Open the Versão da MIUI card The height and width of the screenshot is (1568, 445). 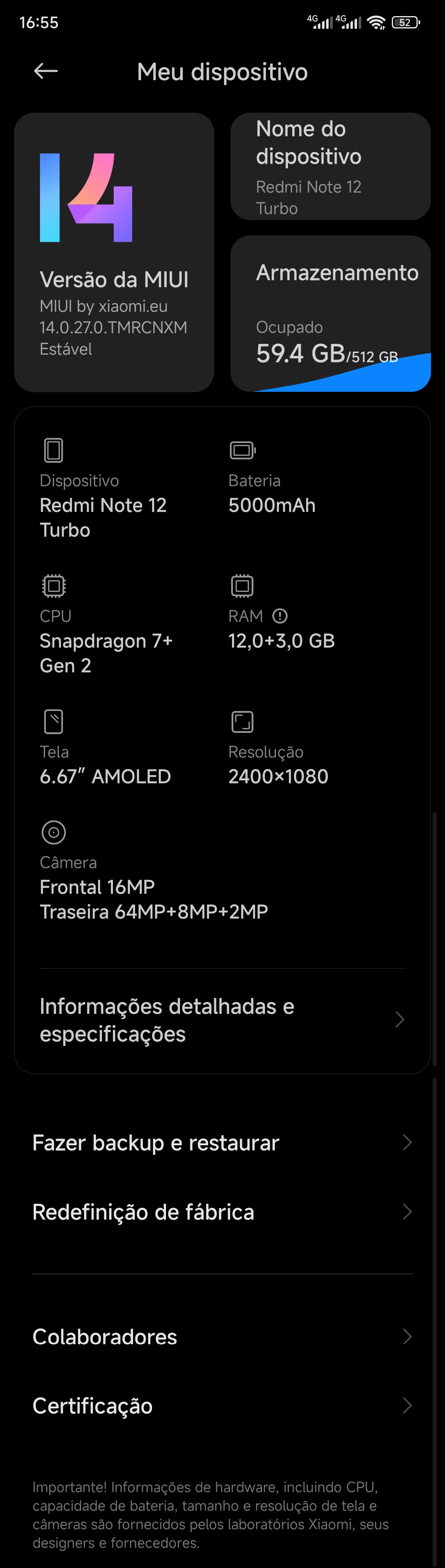(114, 252)
